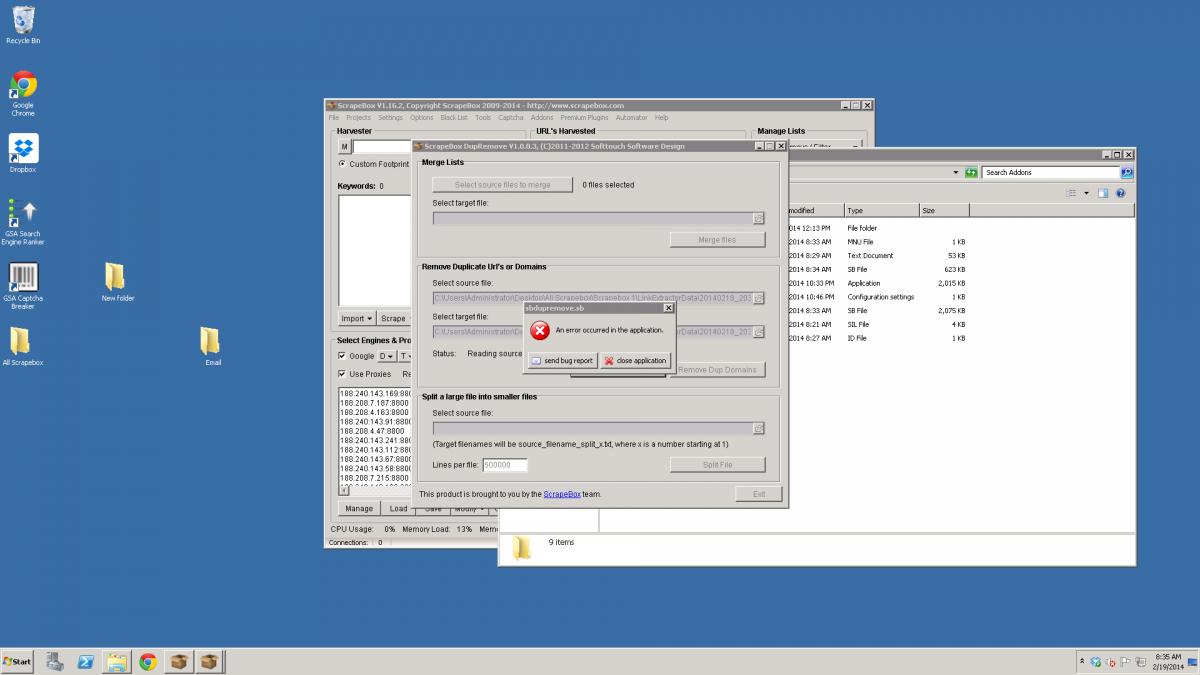The image size is (1200, 675).
Task: Click the Split File button
Action: point(717,465)
